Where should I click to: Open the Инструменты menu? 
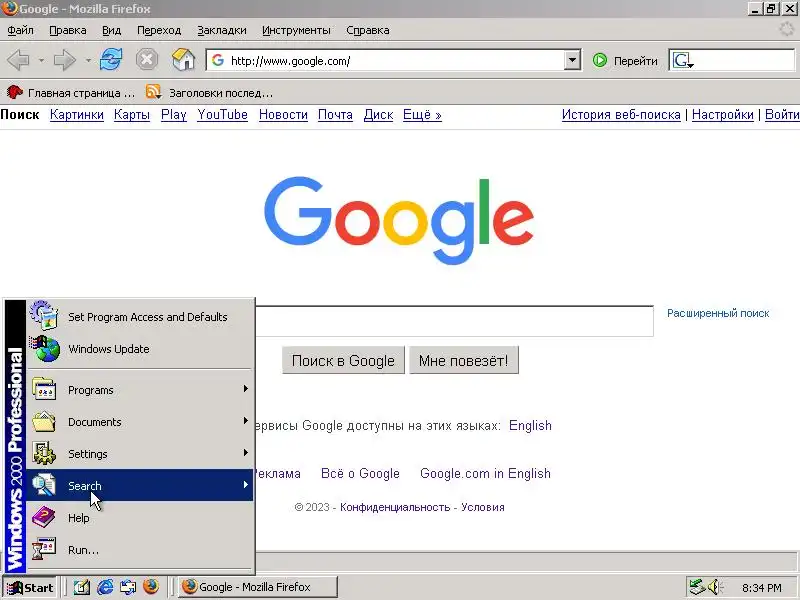click(x=296, y=30)
